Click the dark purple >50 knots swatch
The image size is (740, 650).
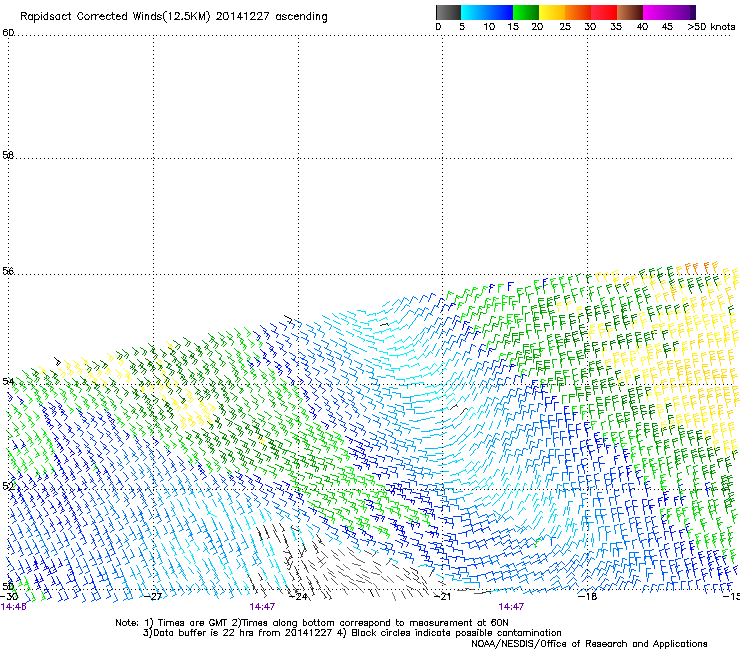pos(692,12)
